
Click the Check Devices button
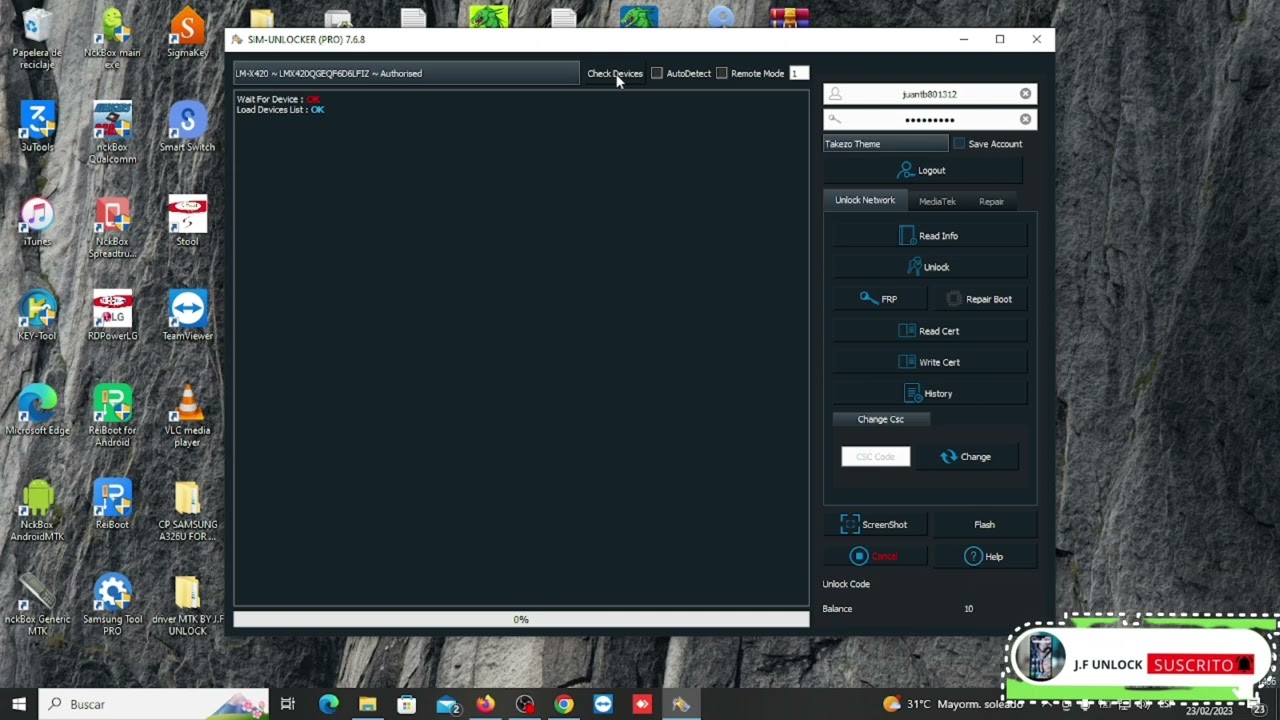pos(615,73)
